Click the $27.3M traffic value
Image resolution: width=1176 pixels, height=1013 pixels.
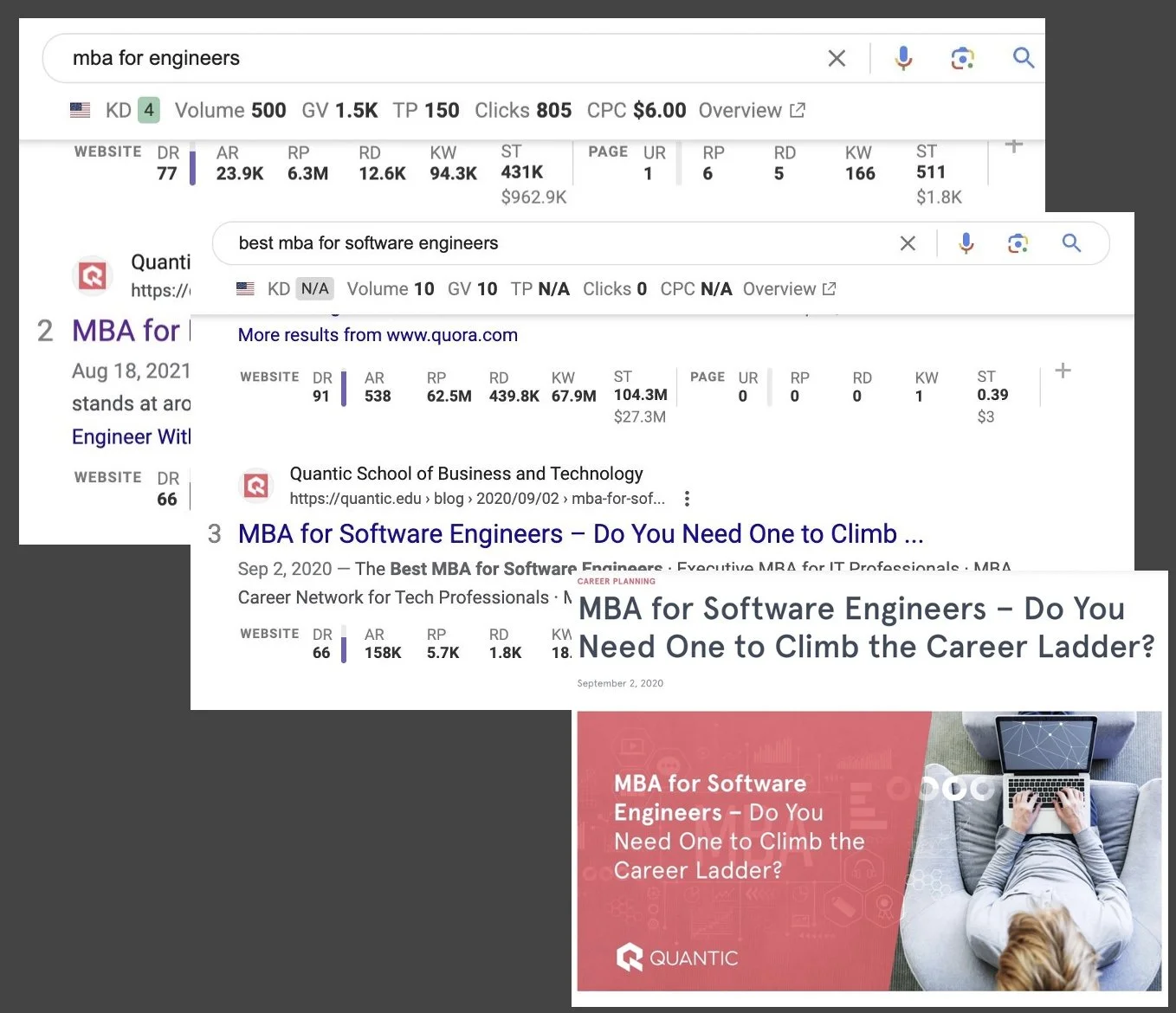(640, 416)
